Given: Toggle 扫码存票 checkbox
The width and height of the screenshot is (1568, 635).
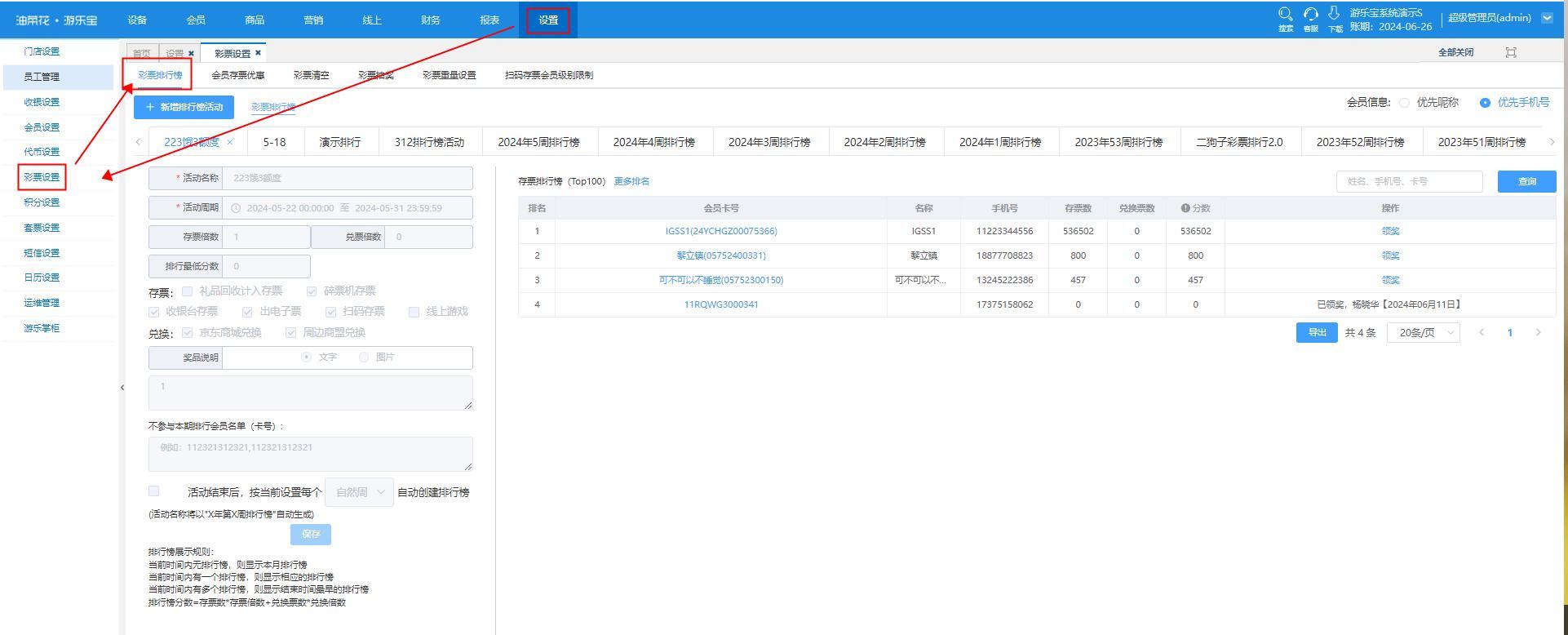Looking at the screenshot, I should [x=330, y=312].
